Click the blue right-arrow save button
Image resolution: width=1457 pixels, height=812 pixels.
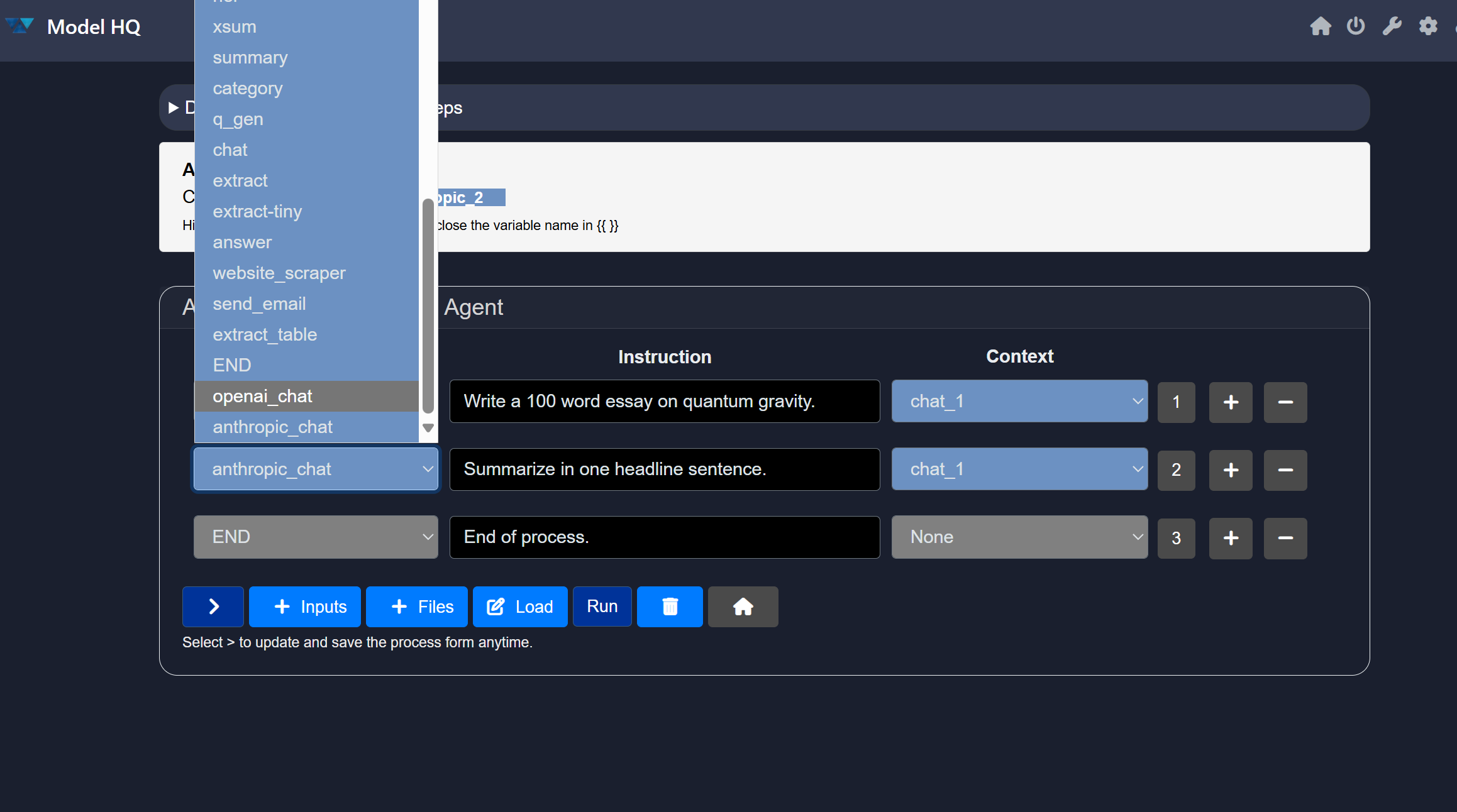click(x=213, y=606)
